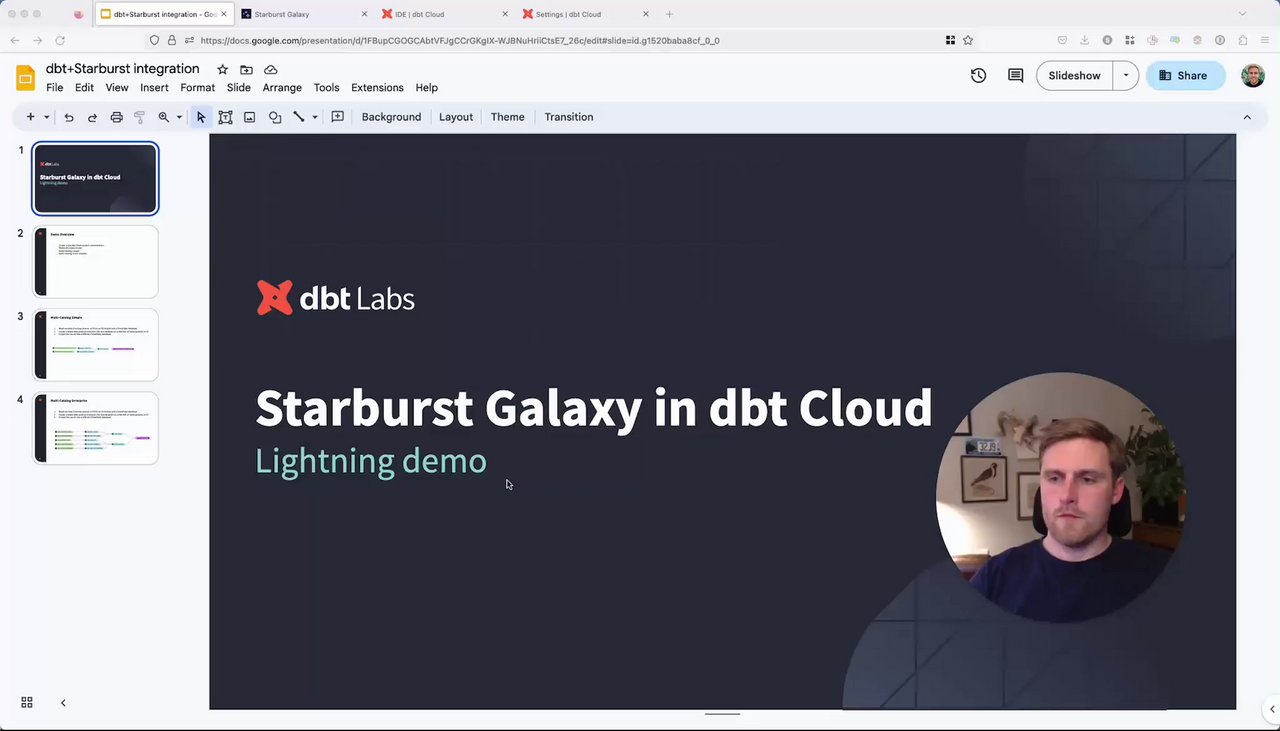Open the Edit menu
The width and height of the screenshot is (1280, 731).
[84, 88]
